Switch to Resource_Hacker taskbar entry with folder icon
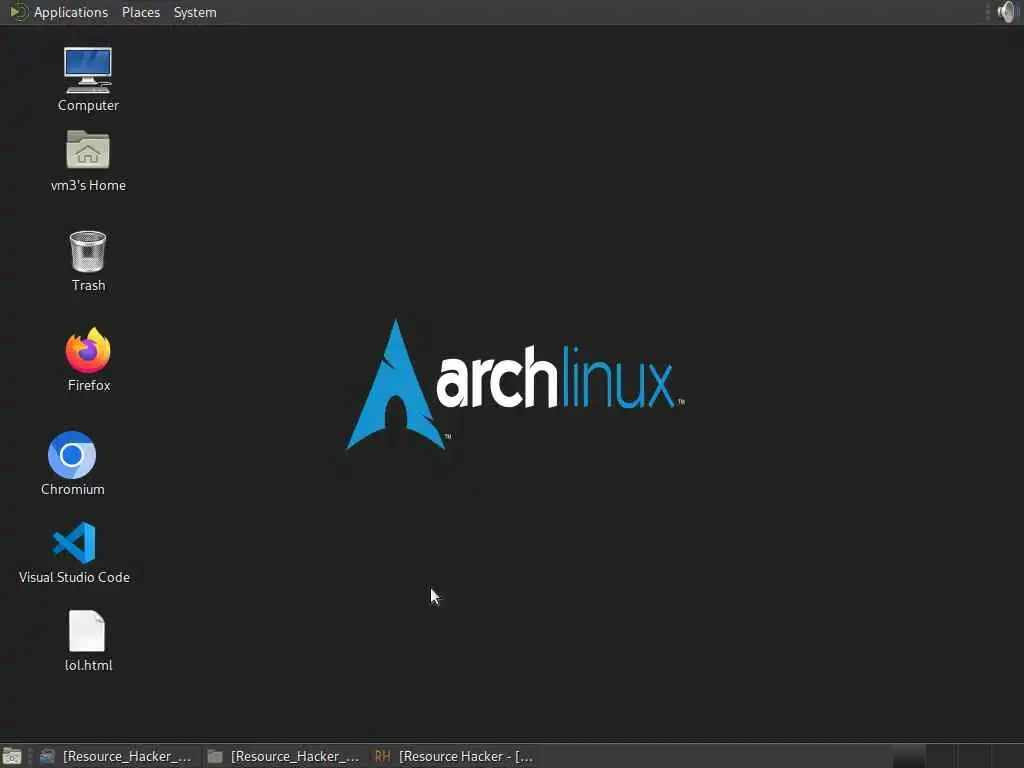1024x768 pixels. click(x=283, y=756)
